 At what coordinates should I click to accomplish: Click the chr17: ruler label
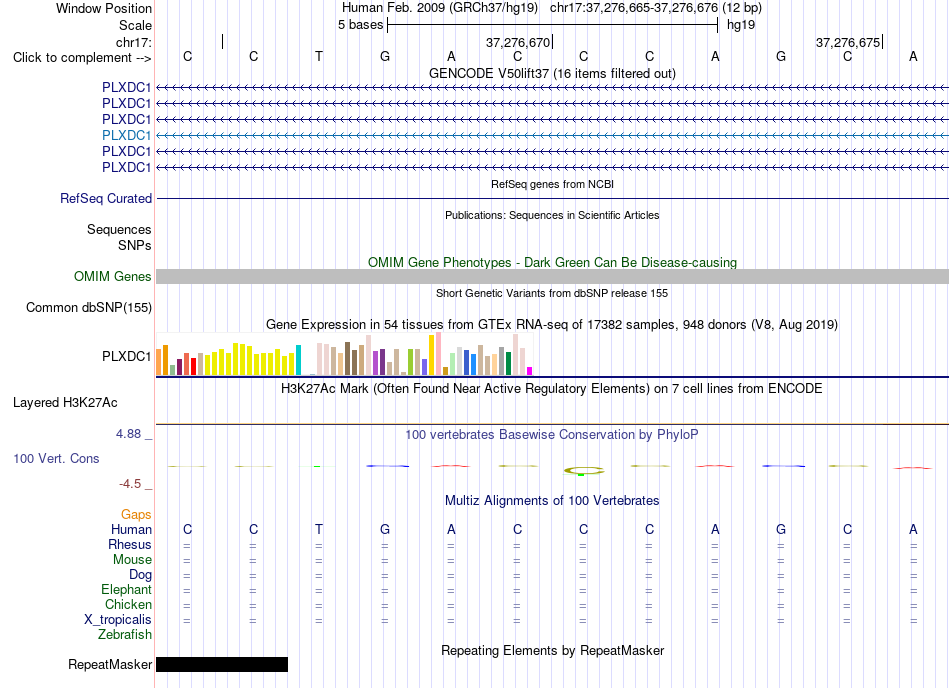tap(134, 42)
